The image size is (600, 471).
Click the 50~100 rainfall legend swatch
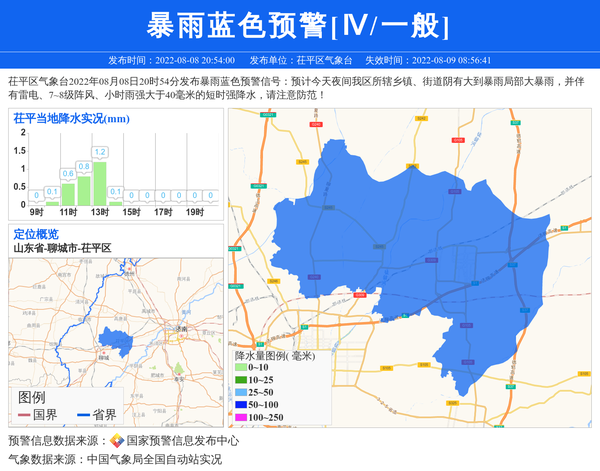(241, 405)
